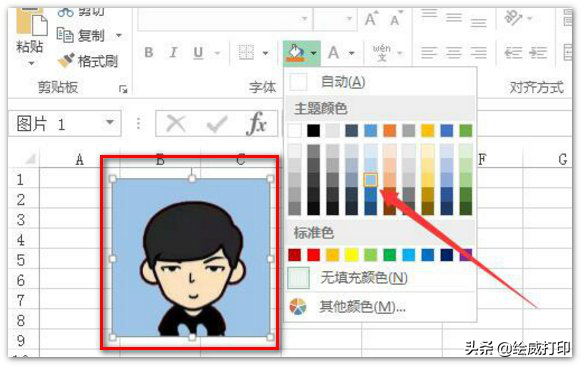
Task: Click the Fill Color paint bucket icon
Action: click(295, 53)
